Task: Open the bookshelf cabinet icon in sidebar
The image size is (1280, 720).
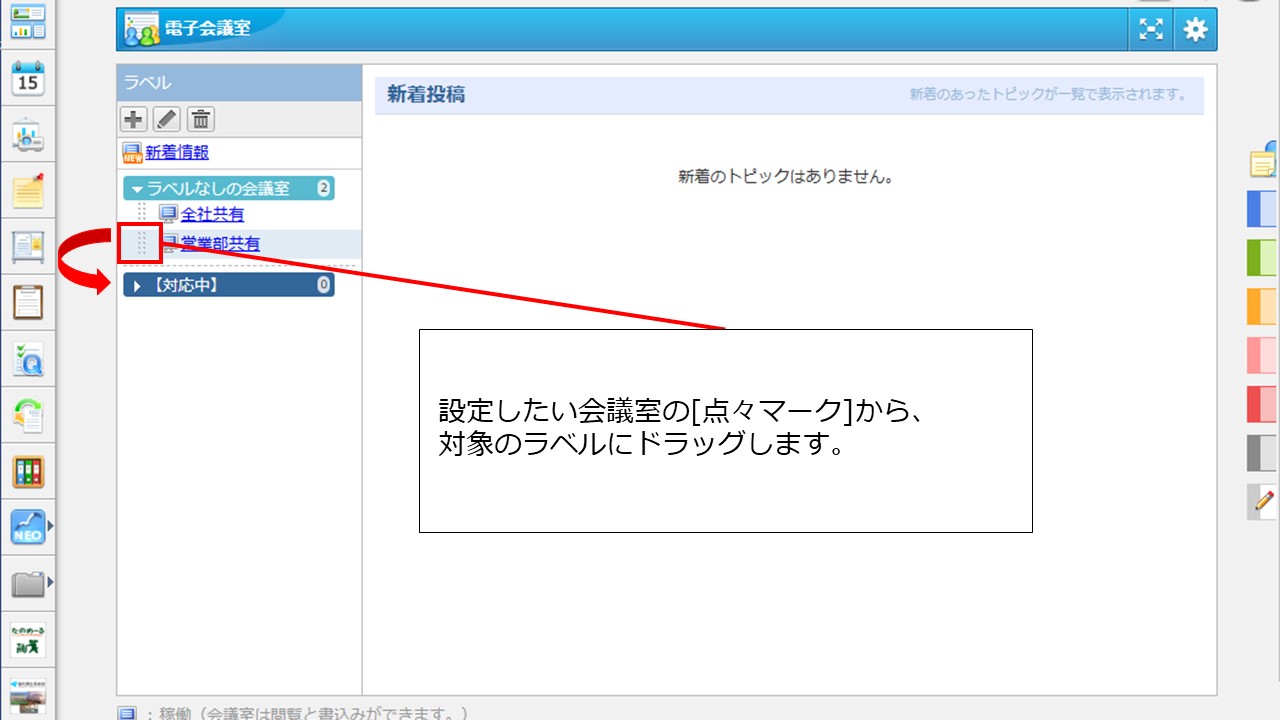Action: click(x=28, y=470)
